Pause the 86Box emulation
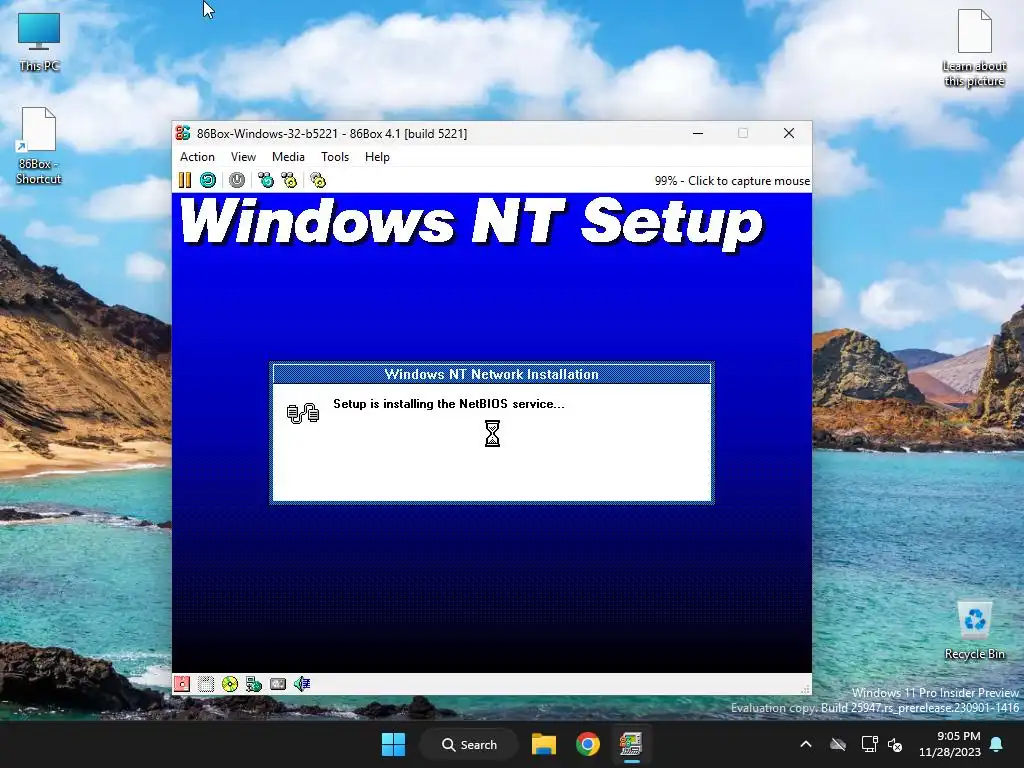 185,180
